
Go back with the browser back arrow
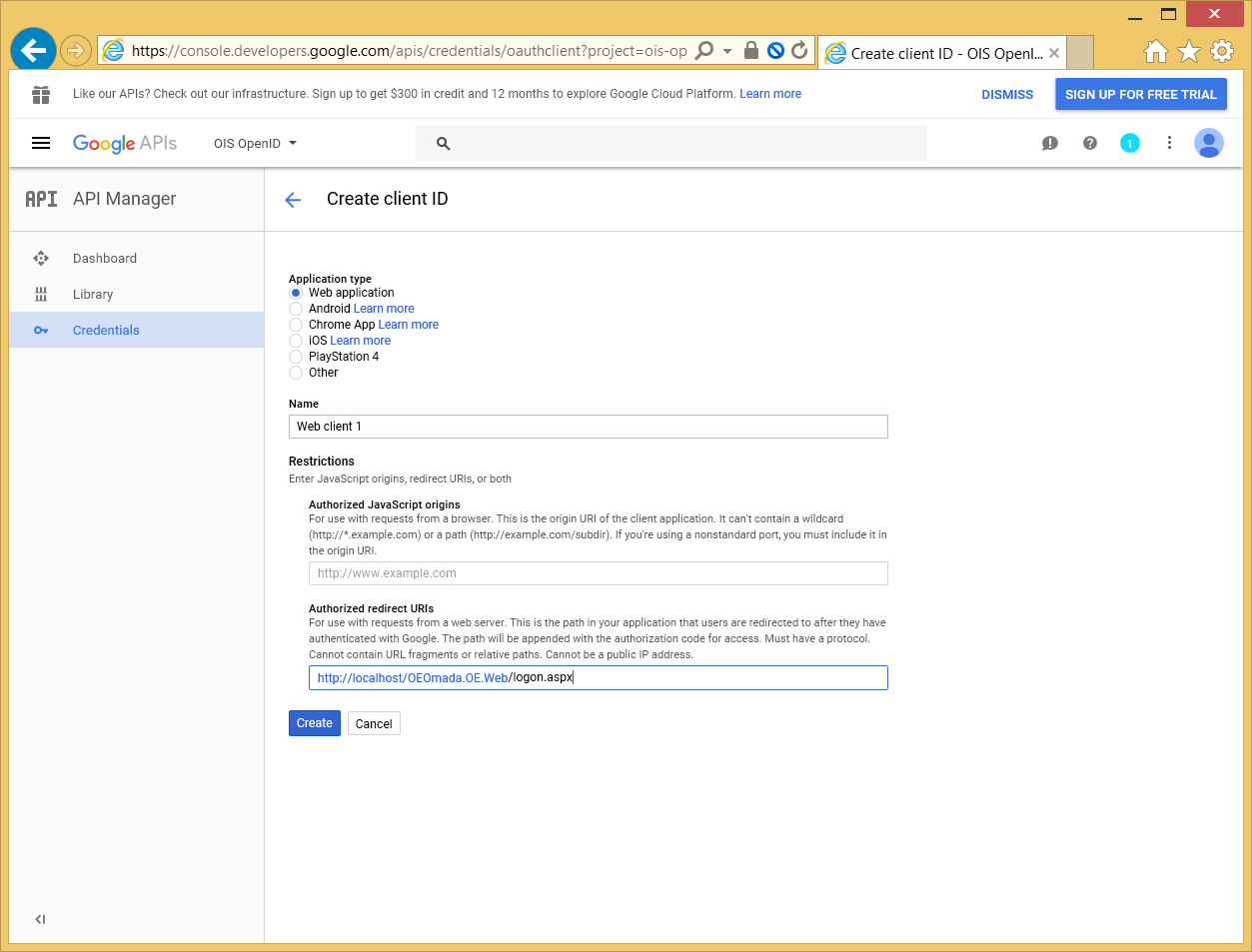tap(33, 50)
